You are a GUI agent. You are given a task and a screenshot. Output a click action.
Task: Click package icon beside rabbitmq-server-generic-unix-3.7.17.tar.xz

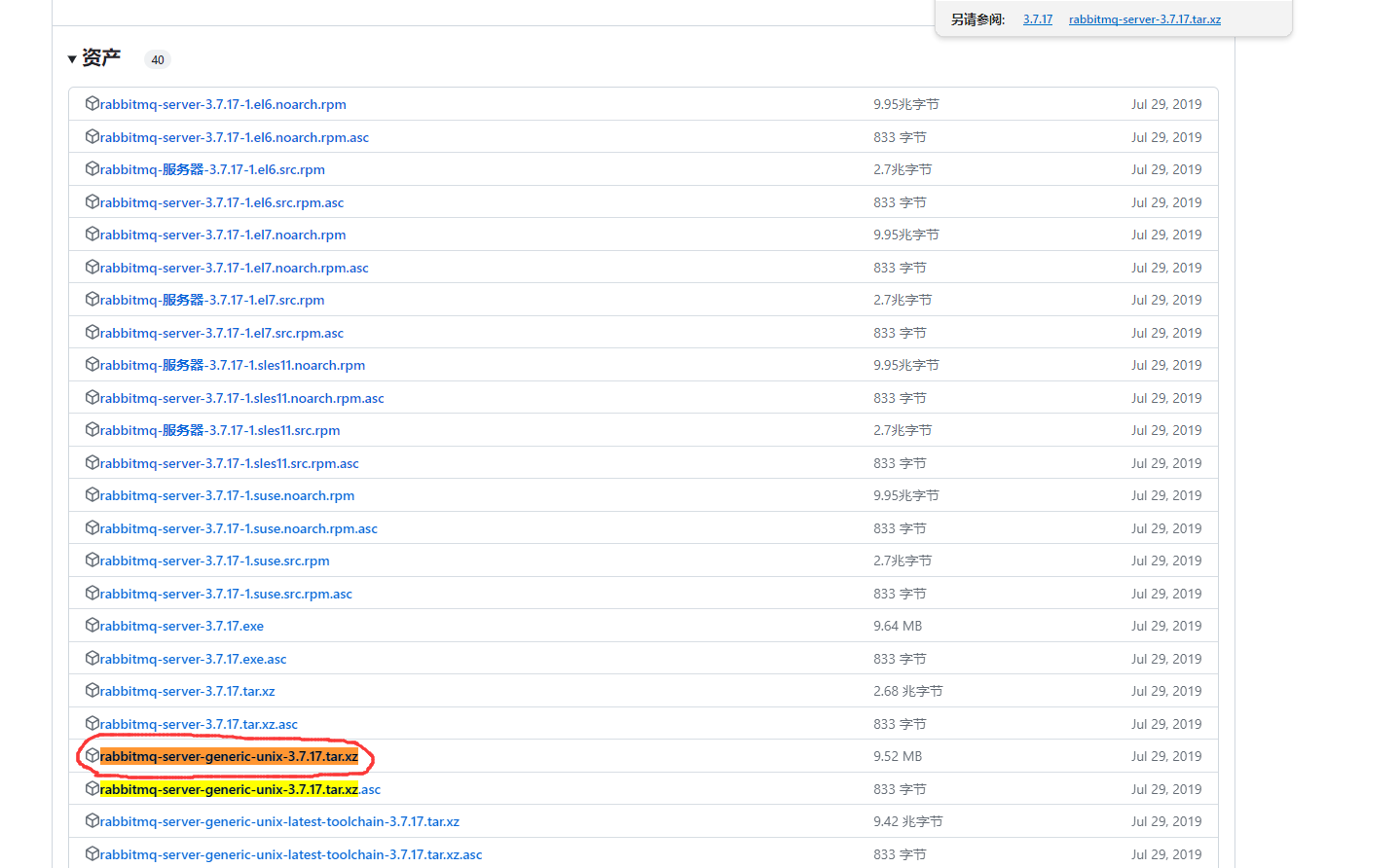(x=92, y=755)
